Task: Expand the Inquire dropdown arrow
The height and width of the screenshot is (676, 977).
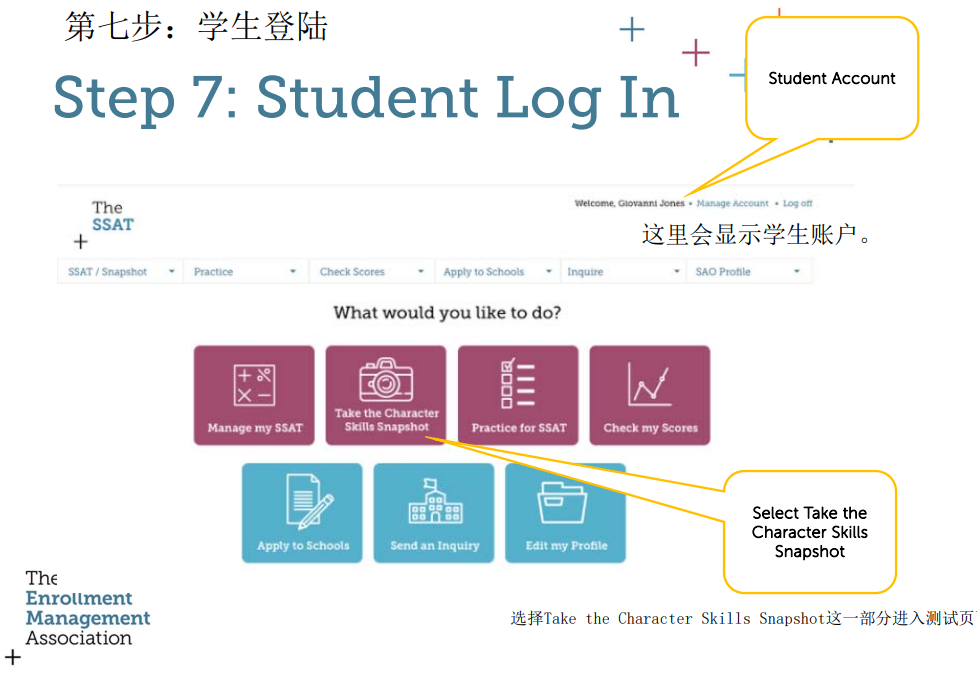Action: pos(677,271)
